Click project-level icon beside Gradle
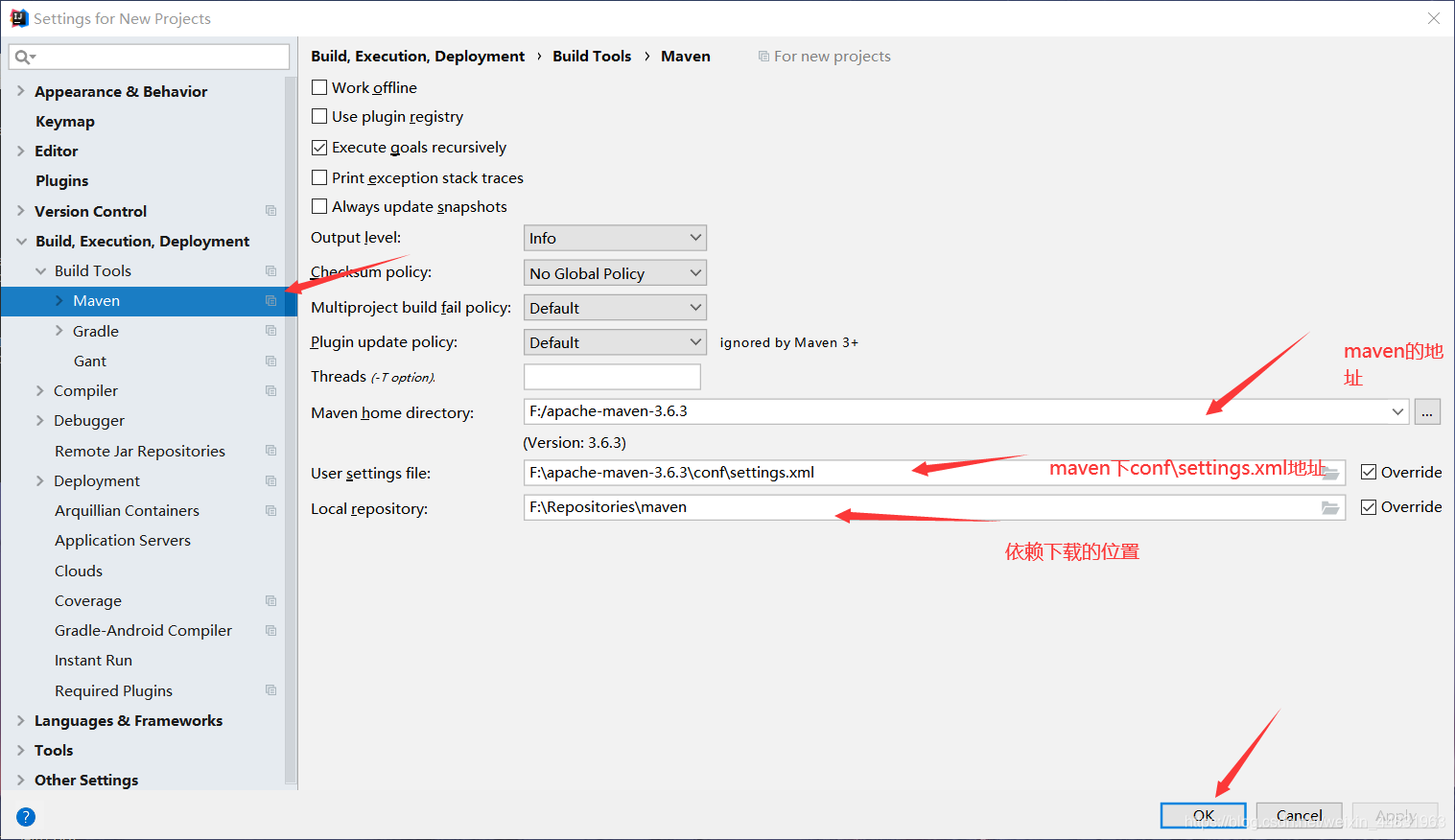 pyautogui.click(x=271, y=331)
